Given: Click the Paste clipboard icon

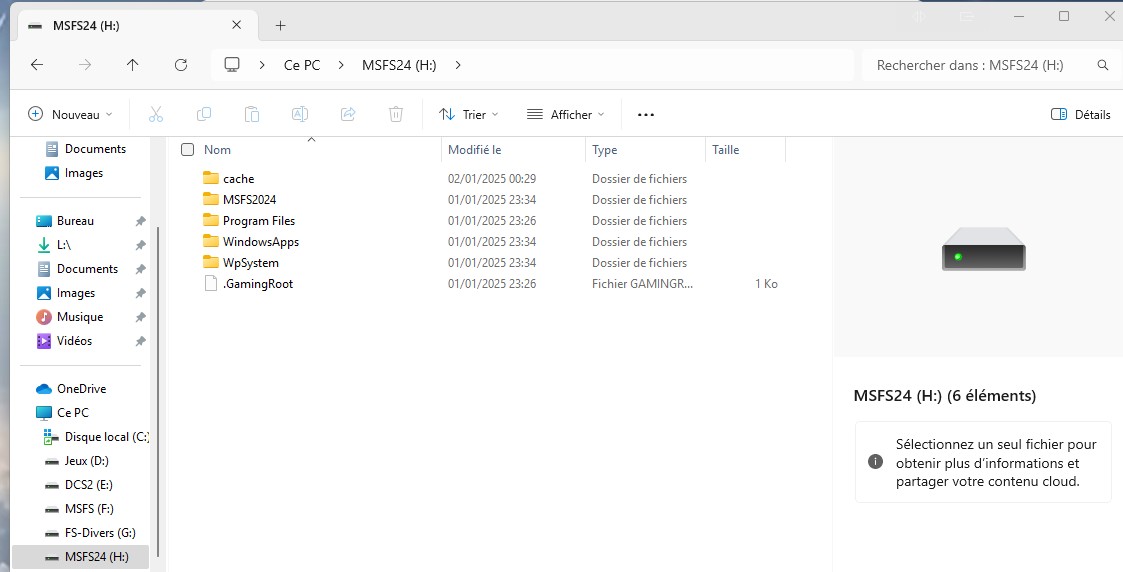Looking at the screenshot, I should [x=251, y=115].
